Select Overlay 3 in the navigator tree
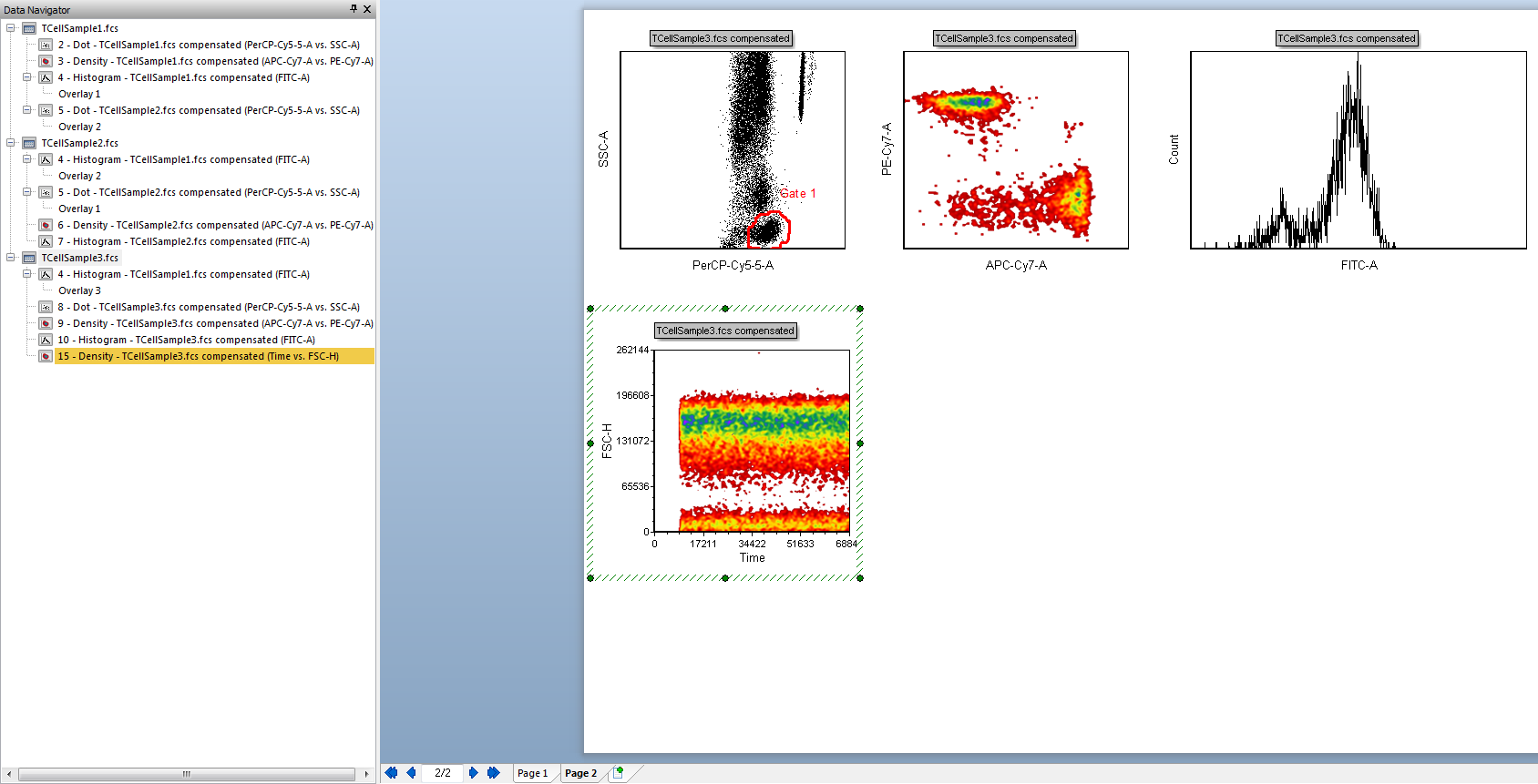Viewport: 1538px width, 784px height. [x=79, y=290]
